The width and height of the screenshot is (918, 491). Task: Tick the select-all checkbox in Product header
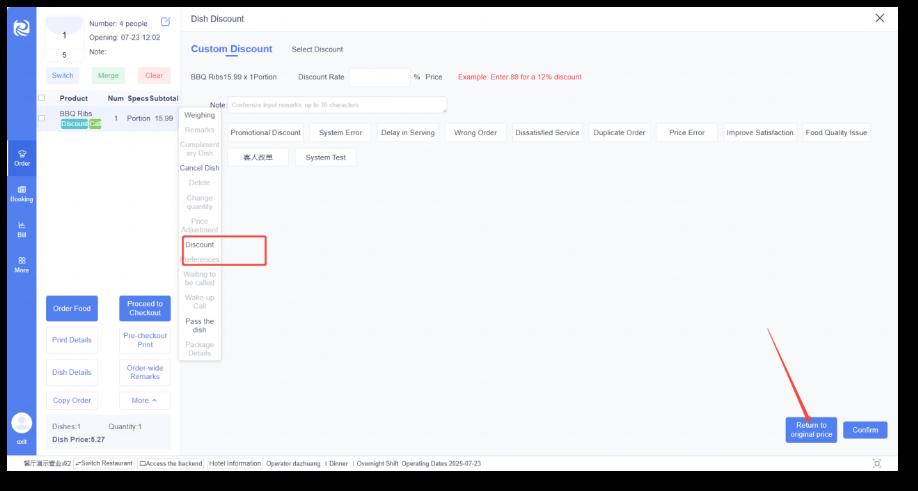click(42, 98)
